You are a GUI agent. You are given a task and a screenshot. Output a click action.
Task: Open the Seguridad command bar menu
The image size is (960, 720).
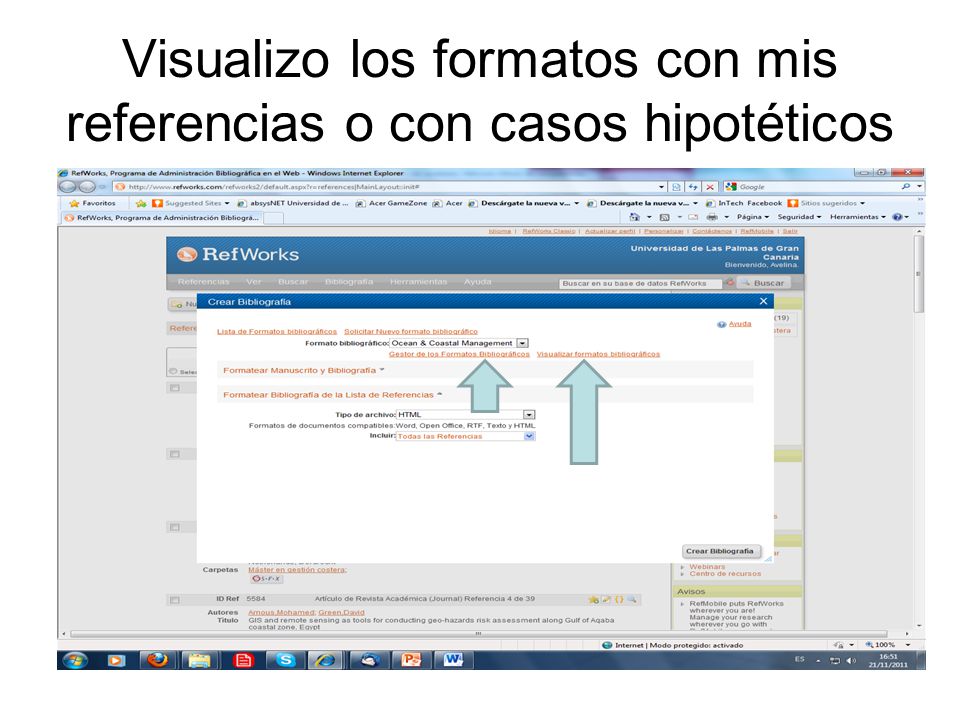pos(799,217)
